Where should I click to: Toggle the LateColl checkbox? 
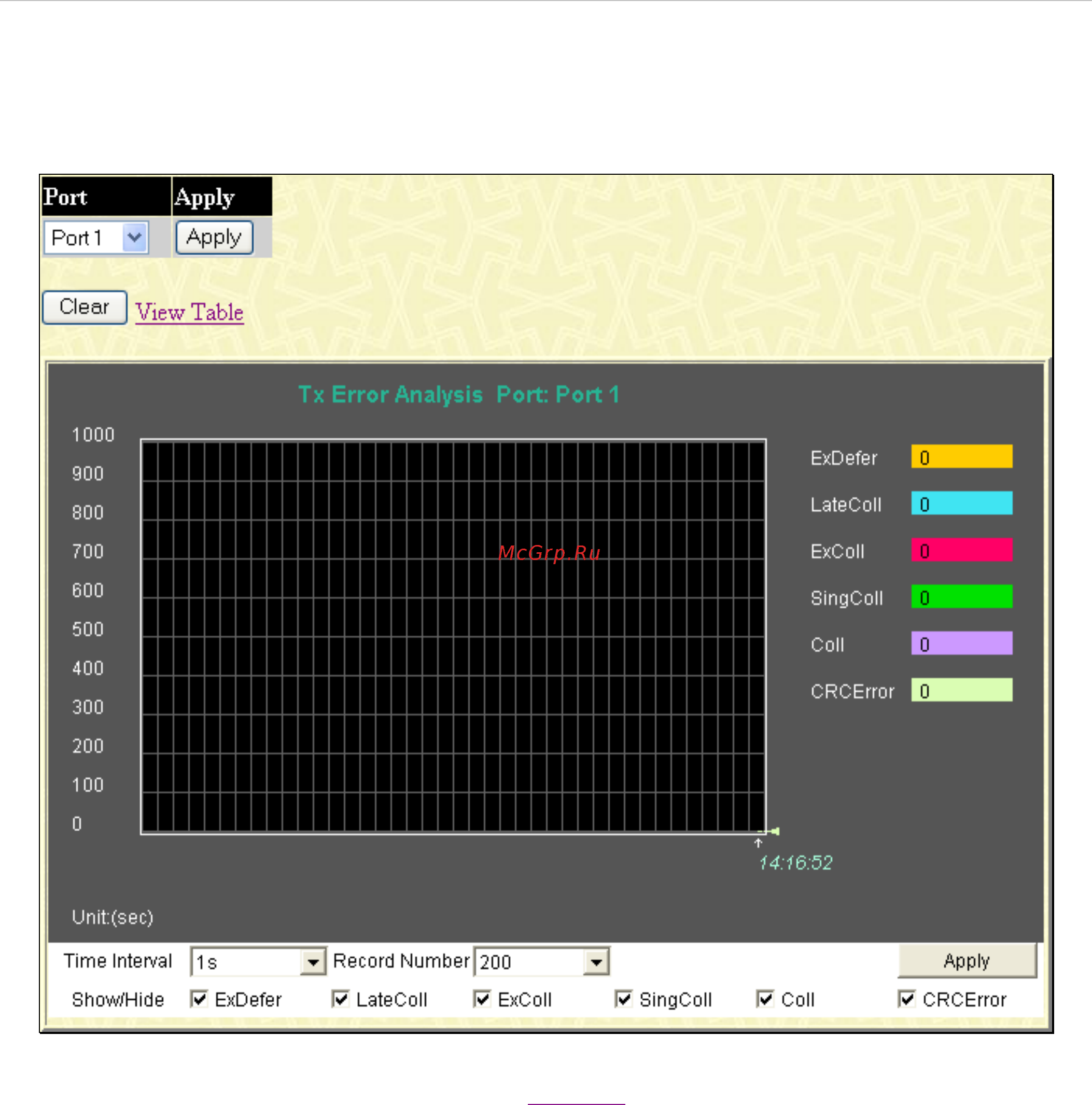[340, 999]
